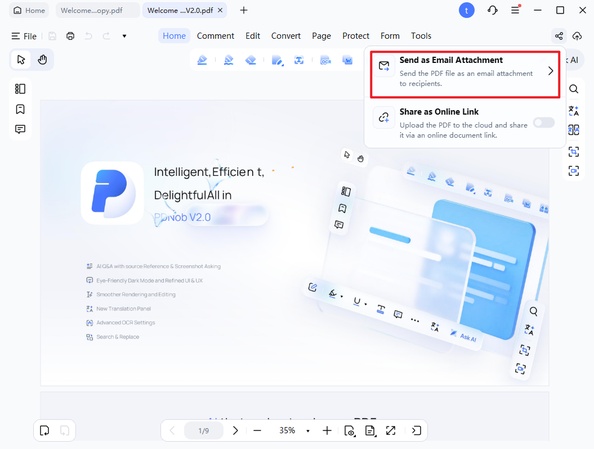Open the comments panel icon
The image size is (594, 449).
click(x=20, y=129)
